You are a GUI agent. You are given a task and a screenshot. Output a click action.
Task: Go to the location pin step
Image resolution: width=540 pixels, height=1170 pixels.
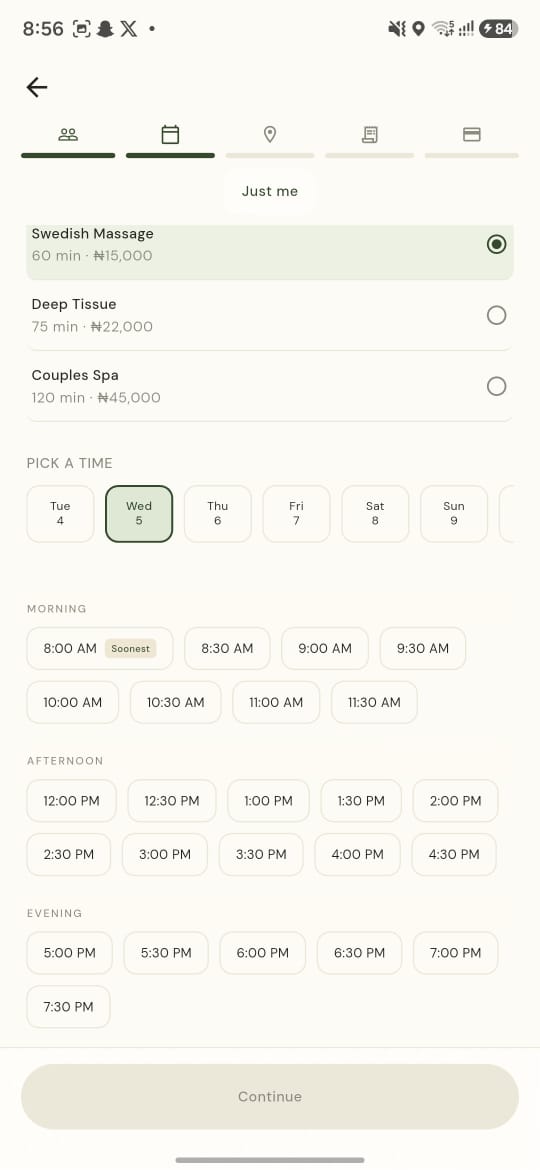coord(270,134)
